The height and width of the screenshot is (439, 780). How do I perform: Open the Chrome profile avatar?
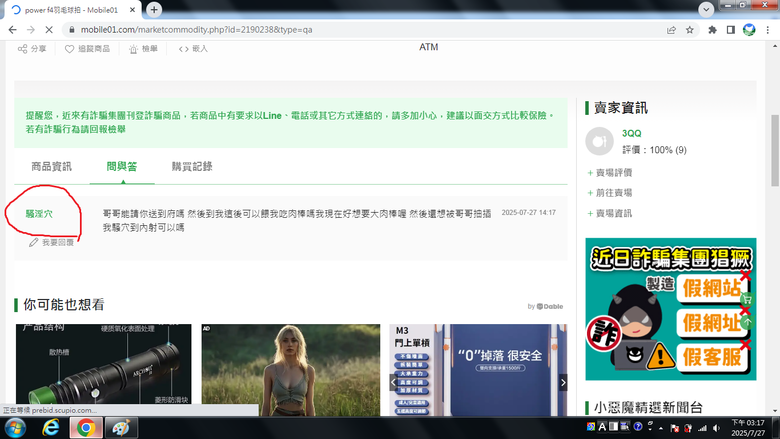pyautogui.click(x=749, y=30)
